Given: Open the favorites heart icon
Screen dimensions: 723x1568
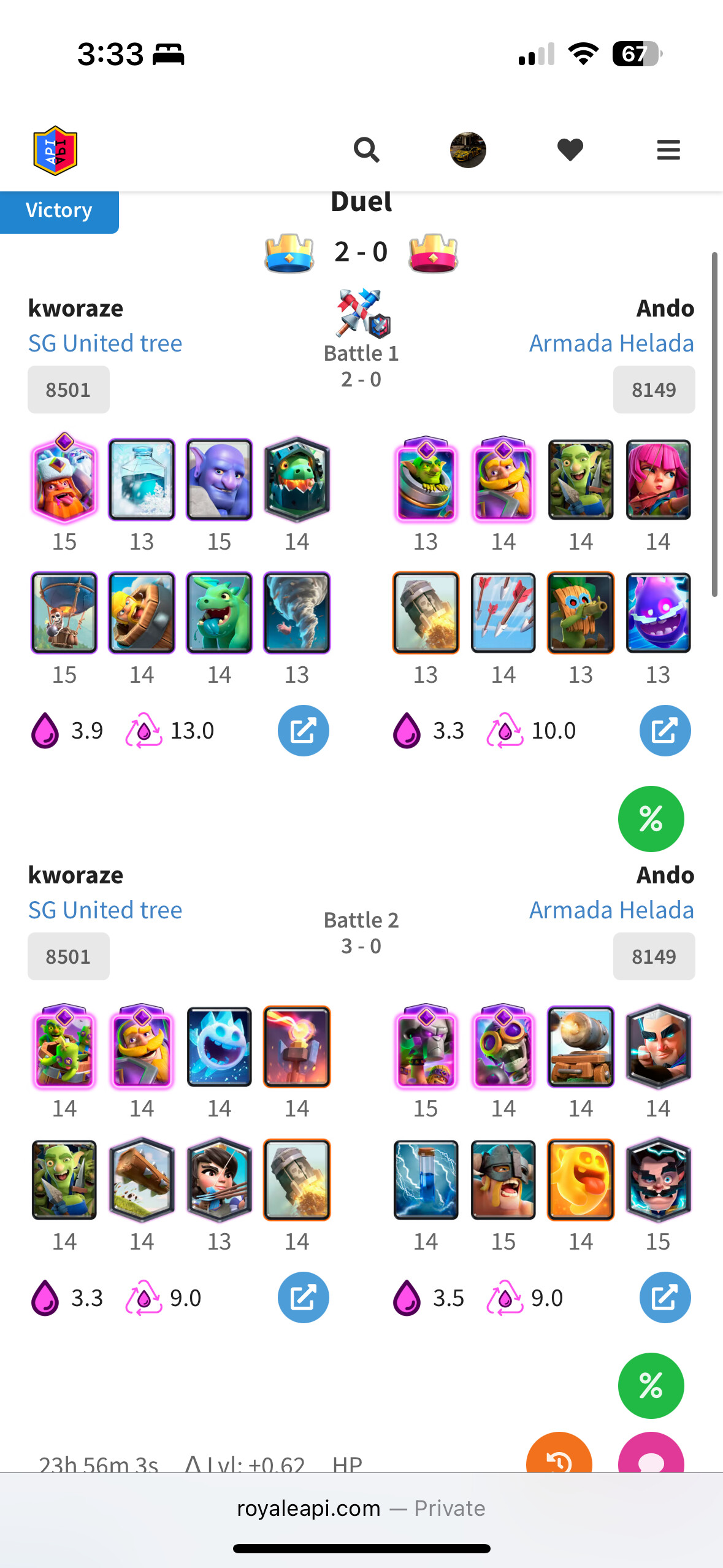Looking at the screenshot, I should (x=570, y=150).
